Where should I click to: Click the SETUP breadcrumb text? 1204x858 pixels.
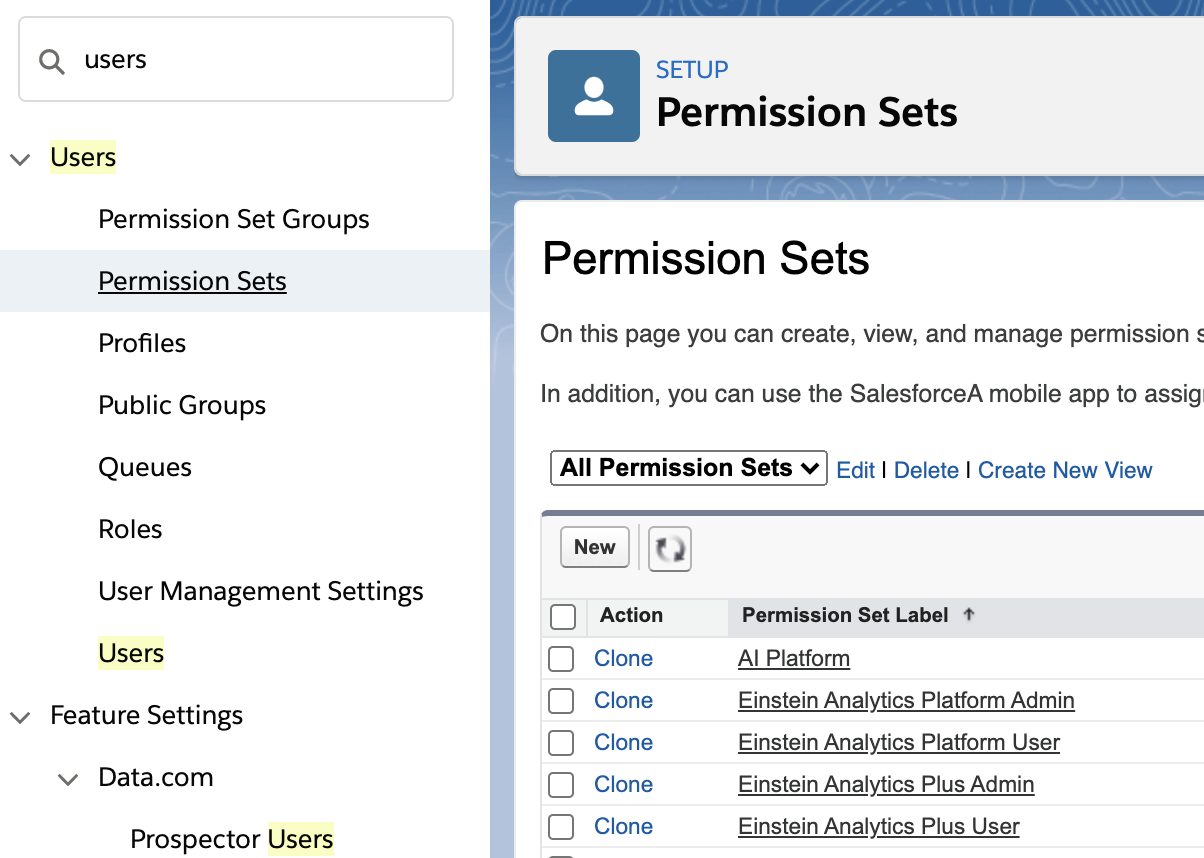click(x=692, y=70)
